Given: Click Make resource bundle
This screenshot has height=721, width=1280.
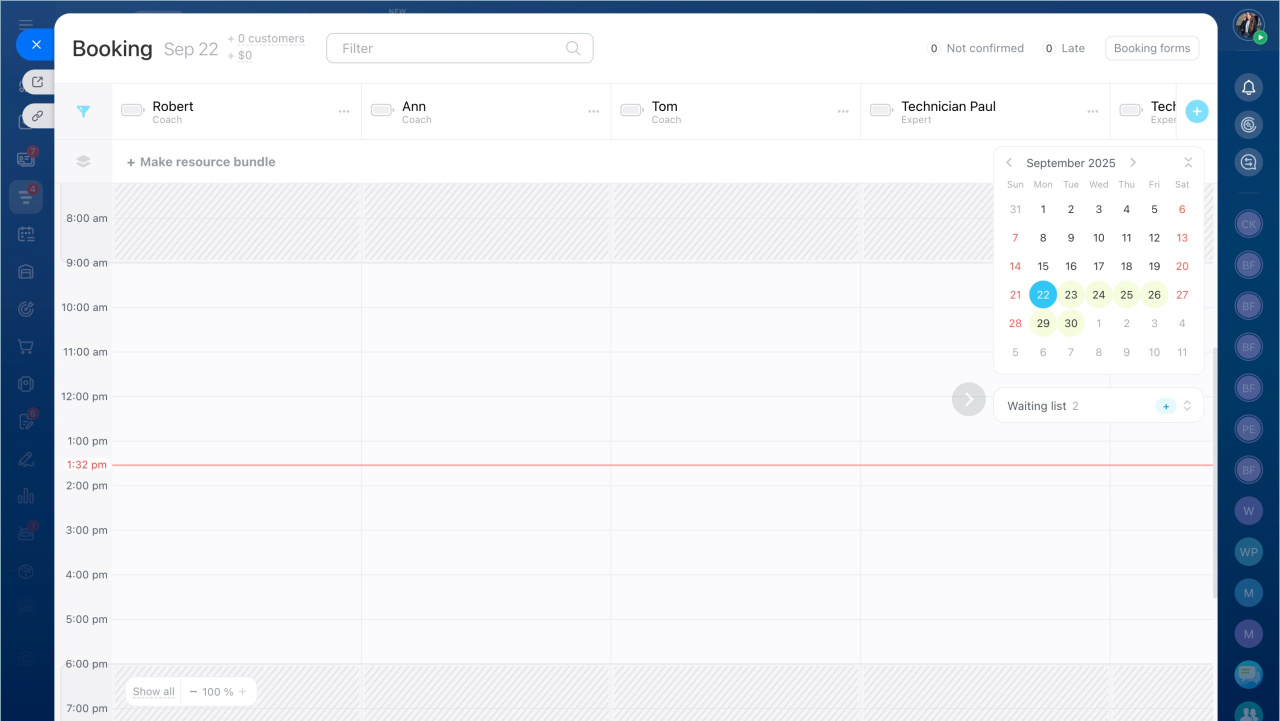Looking at the screenshot, I should tap(201, 162).
